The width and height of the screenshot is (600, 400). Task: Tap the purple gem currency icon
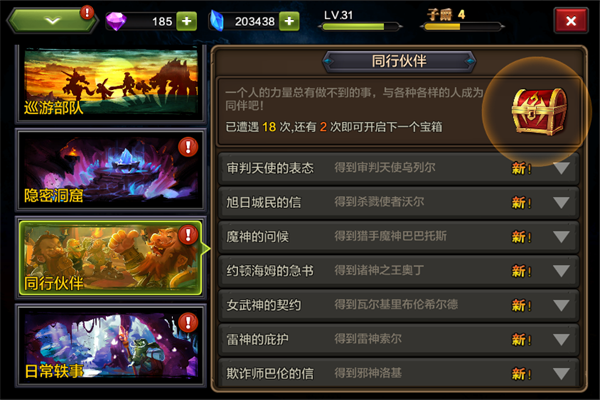click(116, 21)
